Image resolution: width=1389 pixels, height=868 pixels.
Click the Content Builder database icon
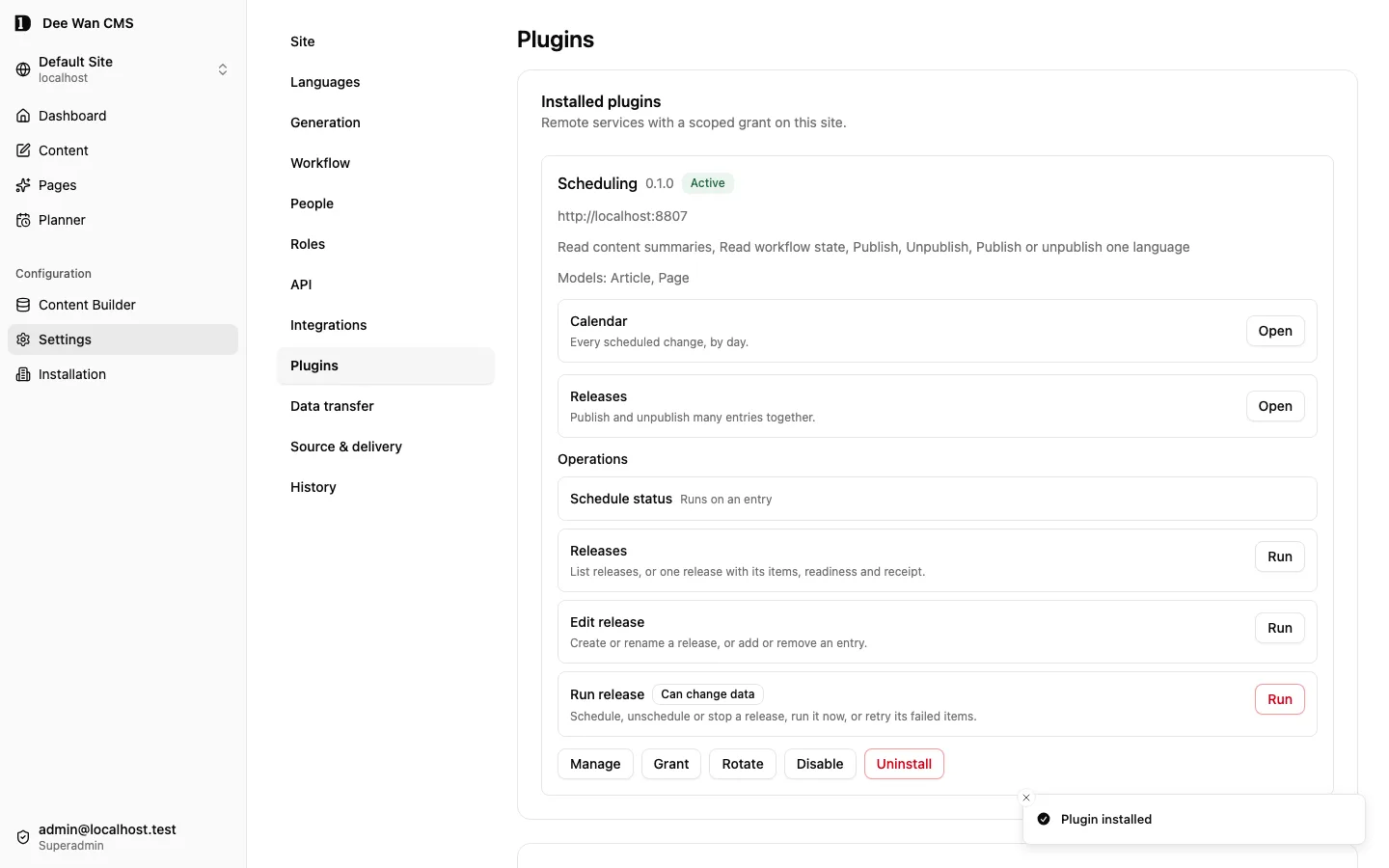pyautogui.click(x=23, y=305)
